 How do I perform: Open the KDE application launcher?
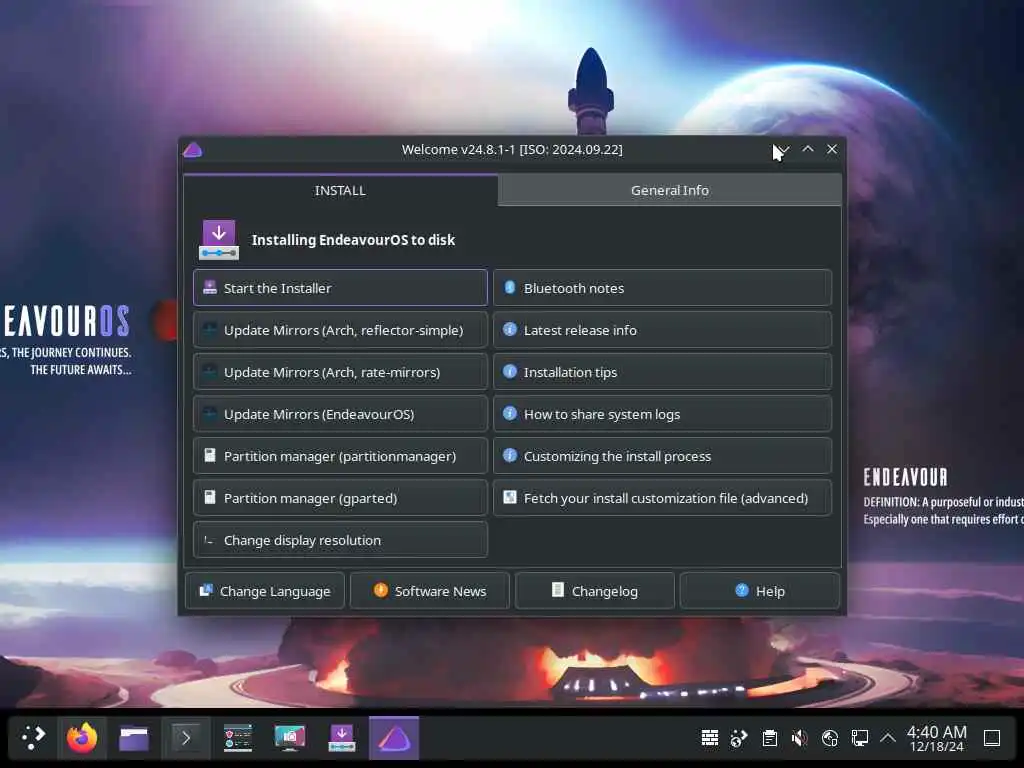pos(33,738)
